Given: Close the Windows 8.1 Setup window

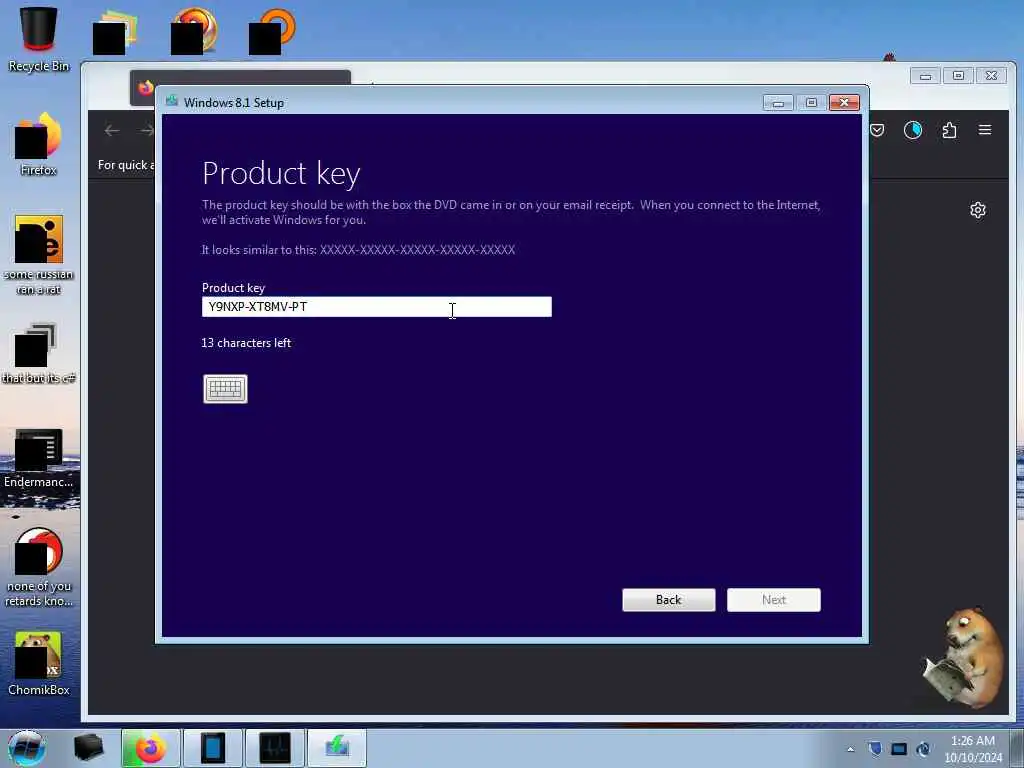Looking at the screenshot, I should (x=844, y=103).
